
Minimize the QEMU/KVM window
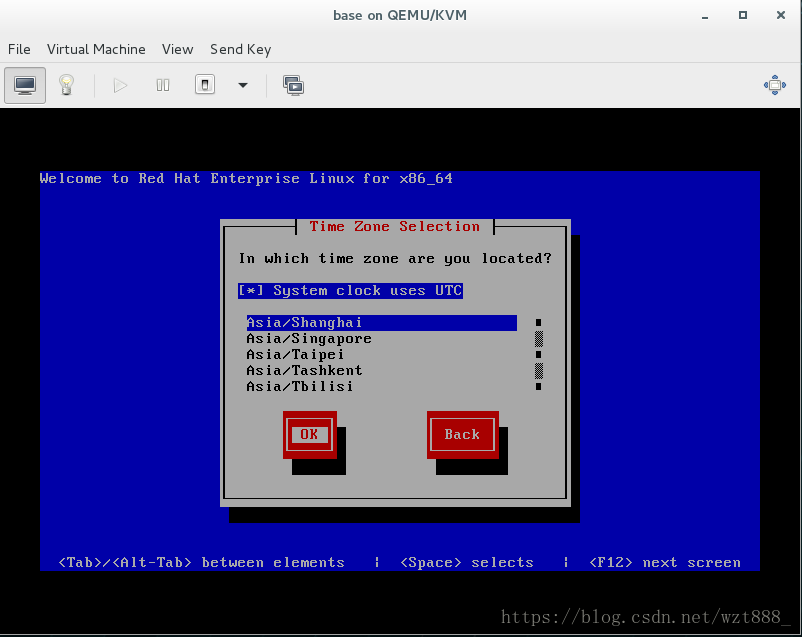(705, 16)
